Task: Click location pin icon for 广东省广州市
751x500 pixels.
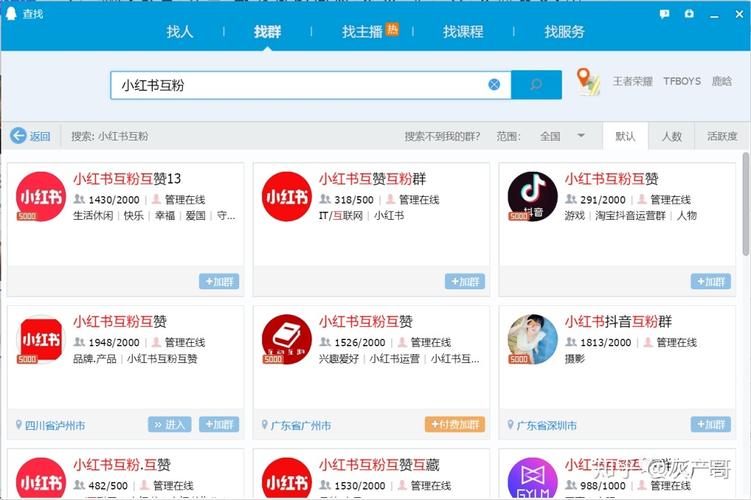Action: pyautogui.click(x=264, y=425)
